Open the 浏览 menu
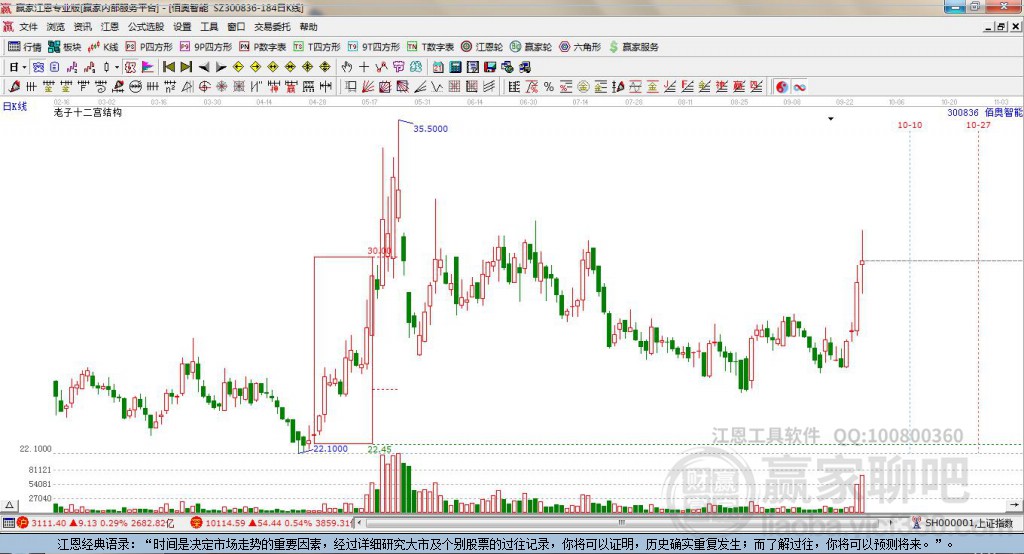 pos(56,27)
